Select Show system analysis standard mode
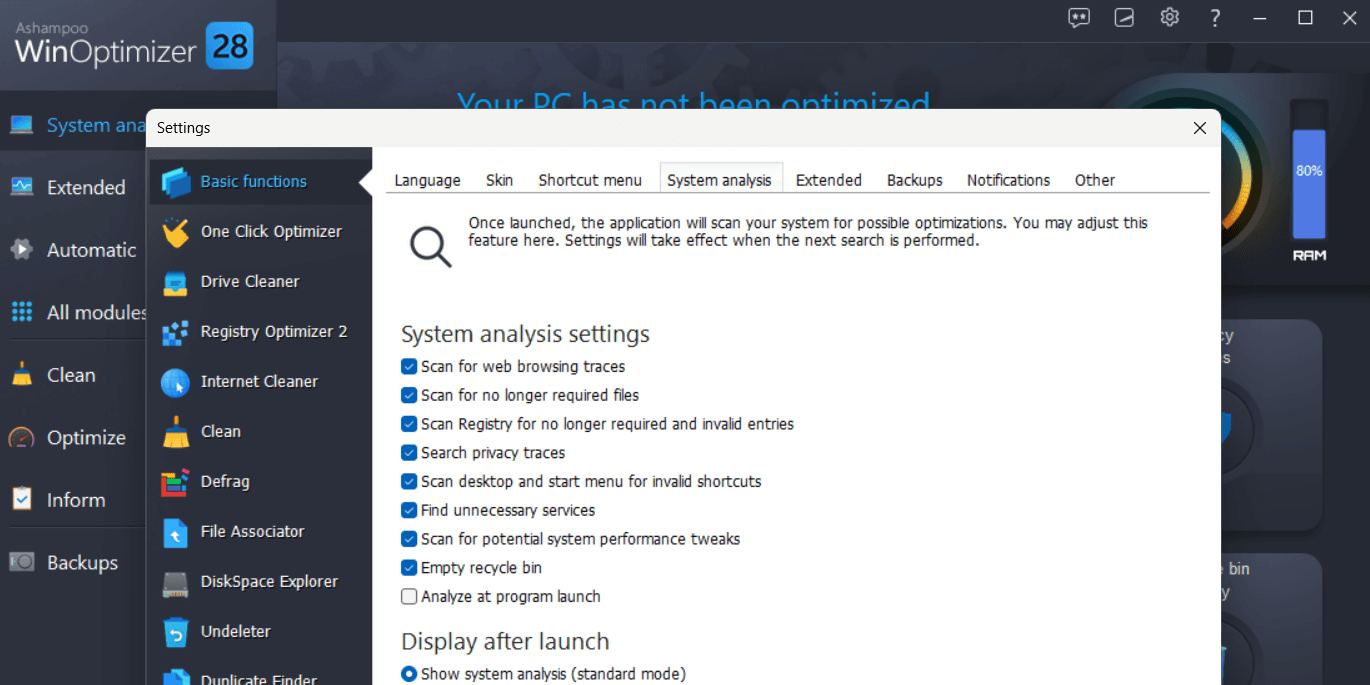 pyautogui.click(x=409, y=674)
